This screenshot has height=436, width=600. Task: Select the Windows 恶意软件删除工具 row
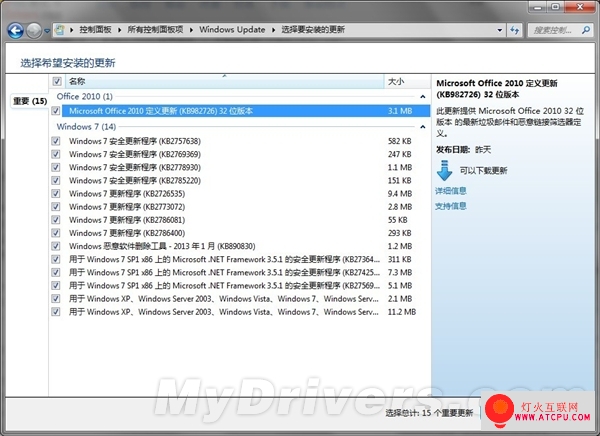click(x=246, y=246)
